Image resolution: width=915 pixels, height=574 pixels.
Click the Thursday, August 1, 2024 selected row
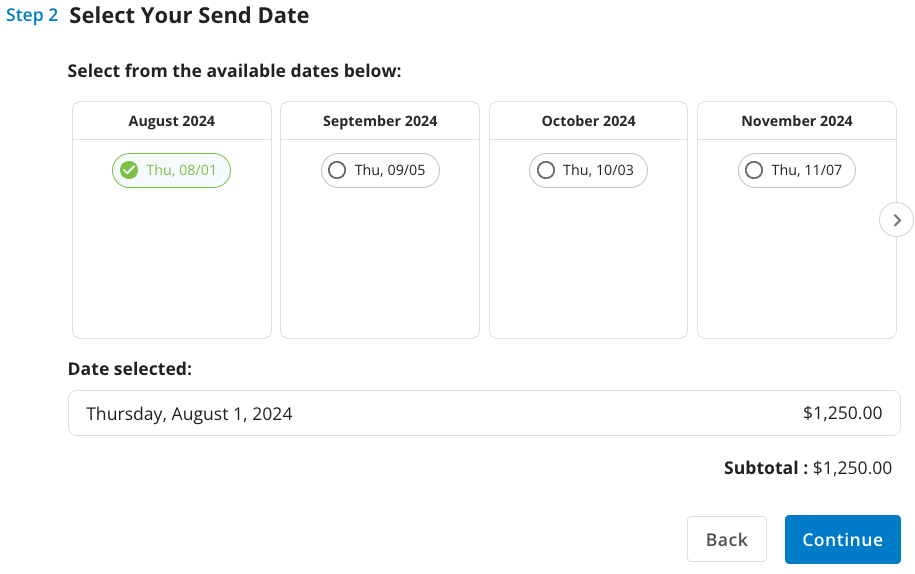point(484,413)
